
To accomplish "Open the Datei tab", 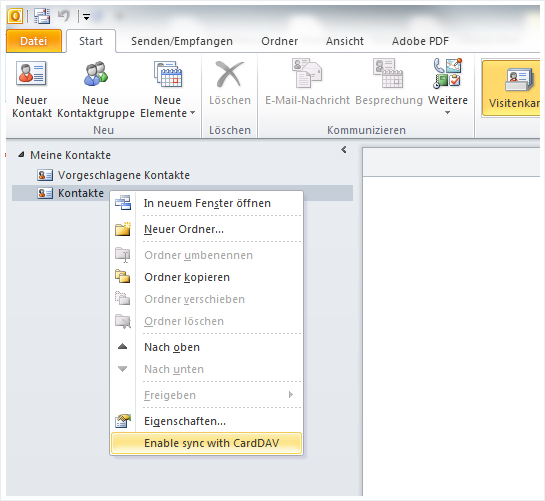I will pyautogui.click(x=34, y=41).
